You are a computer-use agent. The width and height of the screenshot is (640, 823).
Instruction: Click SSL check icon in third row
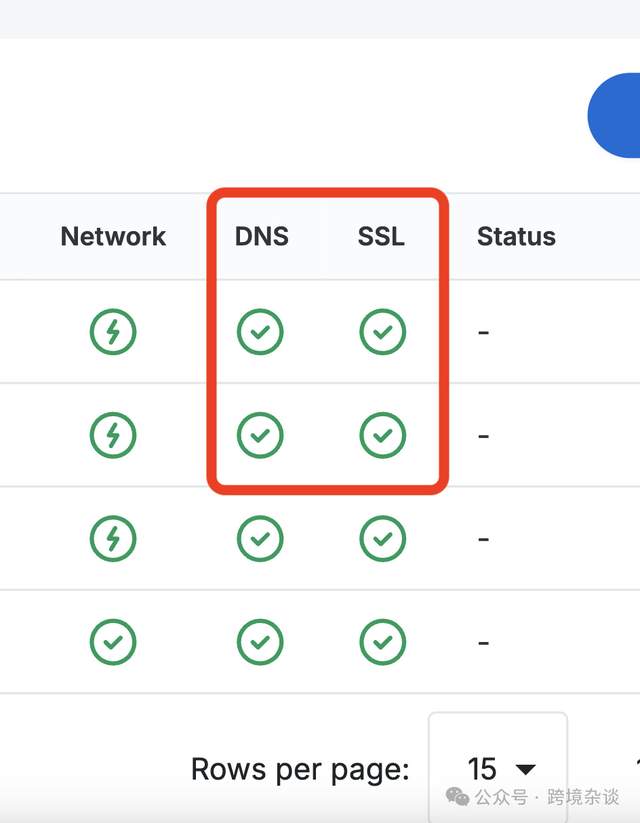pos(382,539)
